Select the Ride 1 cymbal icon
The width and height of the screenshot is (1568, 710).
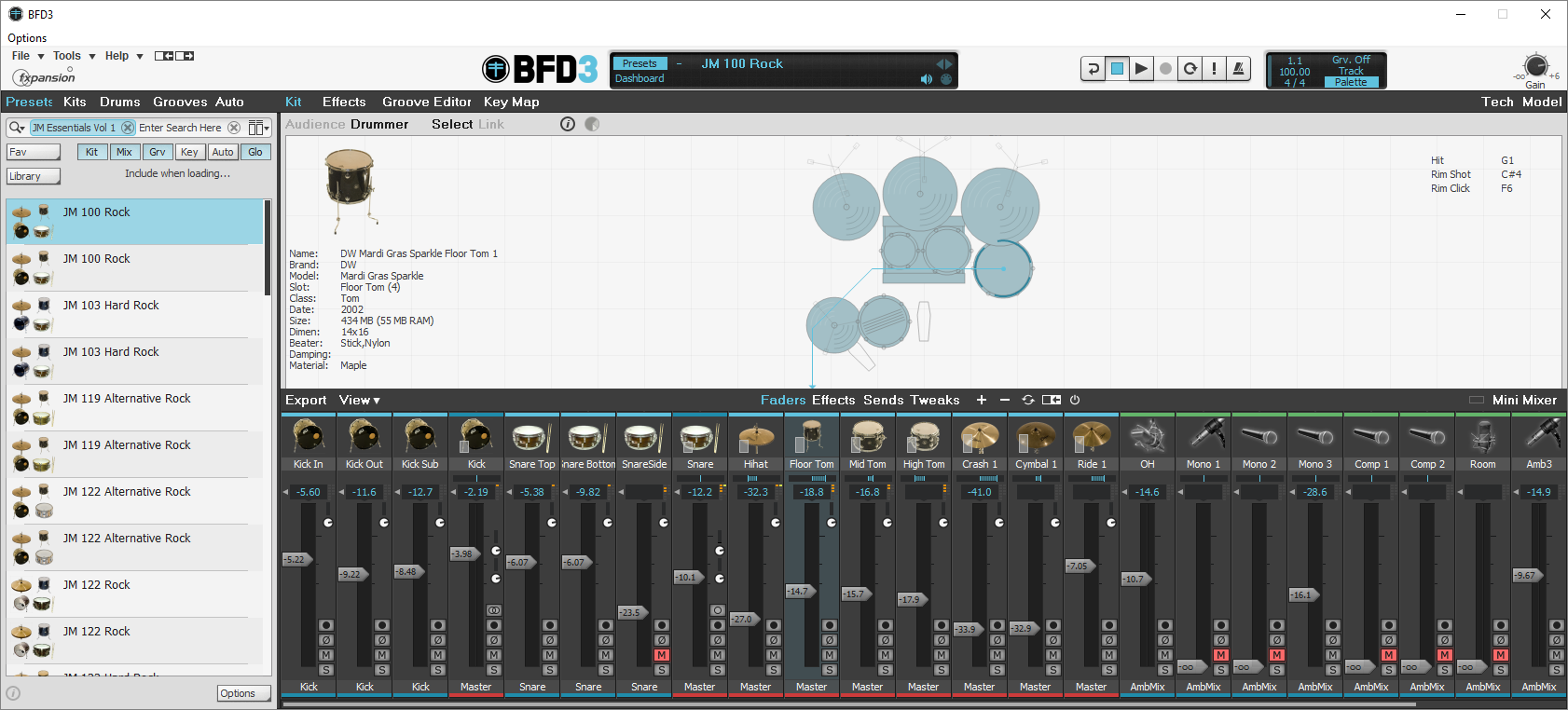[1092, 436]
